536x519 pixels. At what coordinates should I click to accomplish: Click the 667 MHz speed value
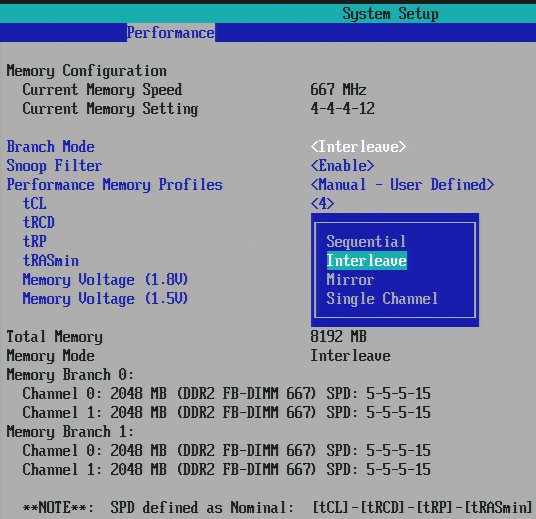coord(338,90)
